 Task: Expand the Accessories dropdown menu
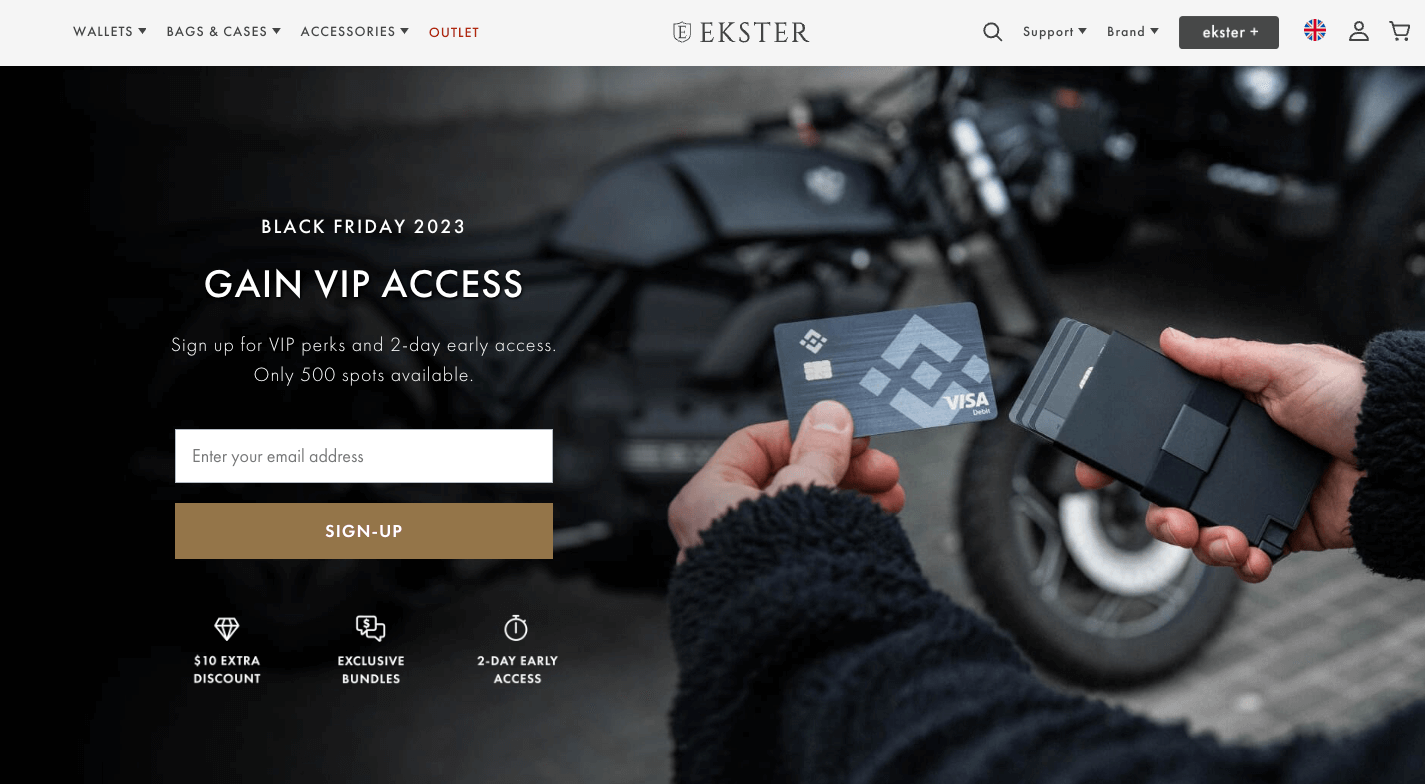click(355, 32)
